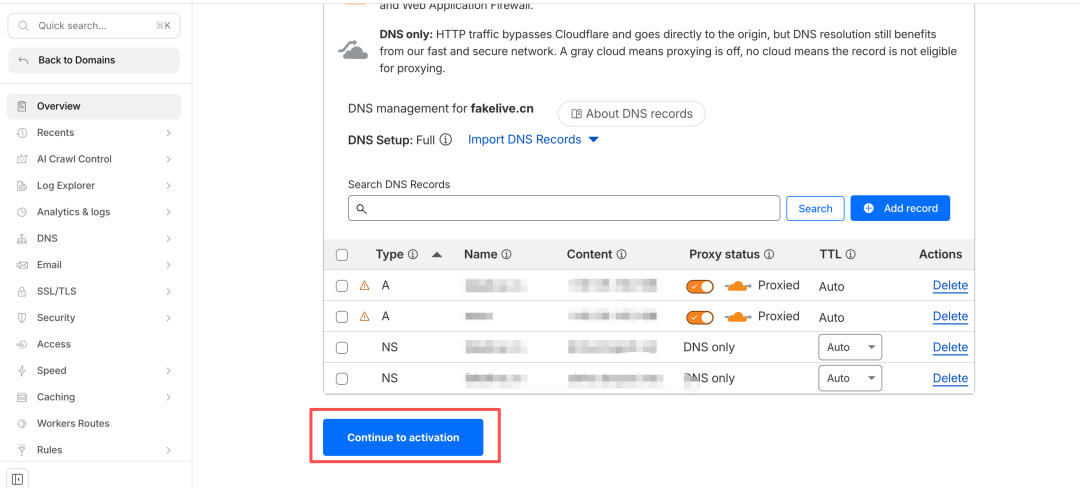Click the DNS hierarchy icon

click(22, 239)
